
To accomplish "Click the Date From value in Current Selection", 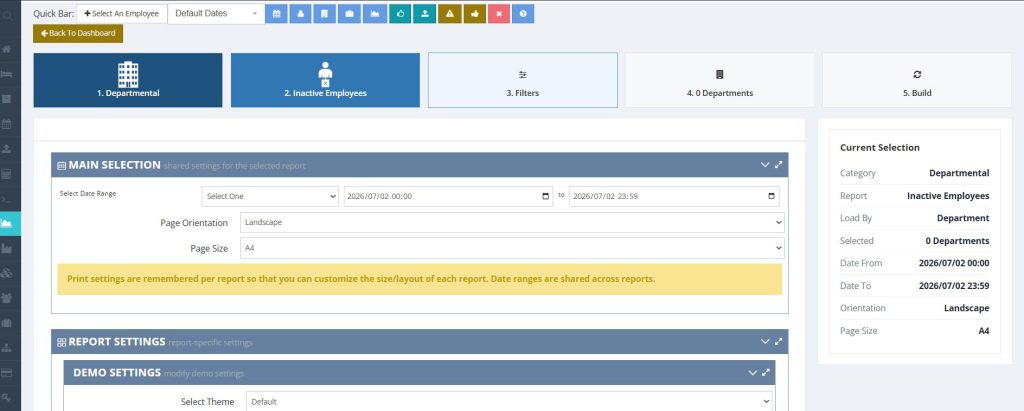I will (x=953, y=263).
